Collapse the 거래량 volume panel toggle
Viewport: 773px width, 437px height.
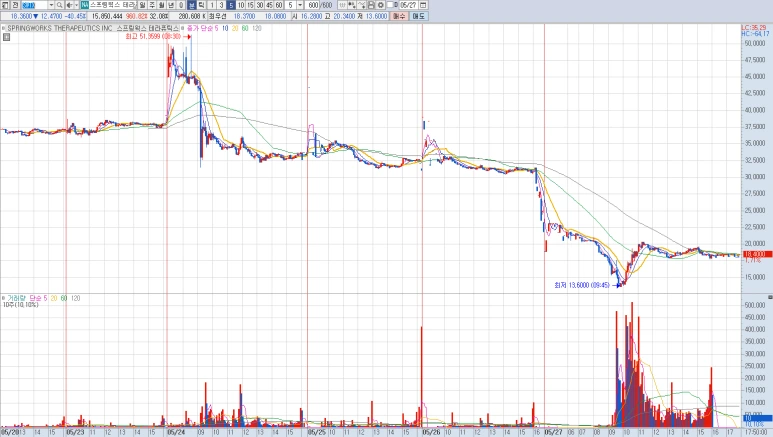[x=3, y=298]
